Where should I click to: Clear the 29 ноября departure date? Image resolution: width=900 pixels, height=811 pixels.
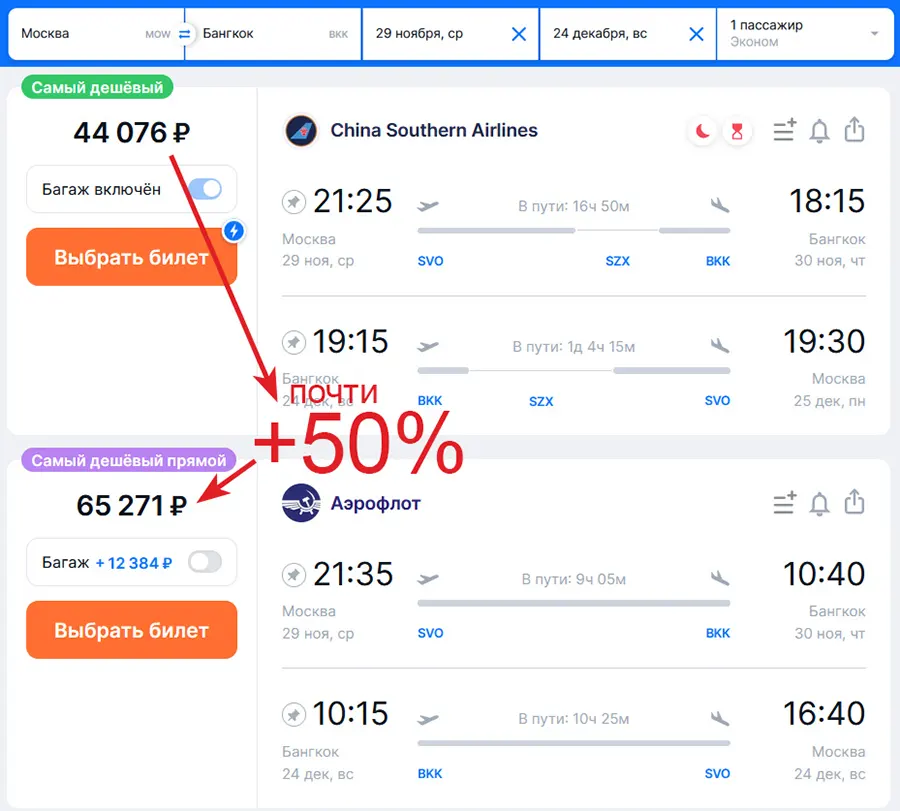click(x=519, y=34)
